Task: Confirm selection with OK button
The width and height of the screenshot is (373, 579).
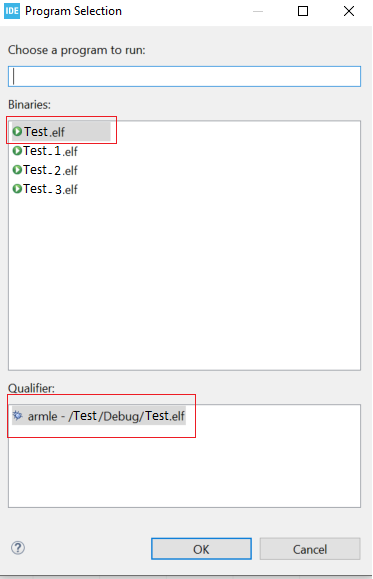Action: point(201,549)
